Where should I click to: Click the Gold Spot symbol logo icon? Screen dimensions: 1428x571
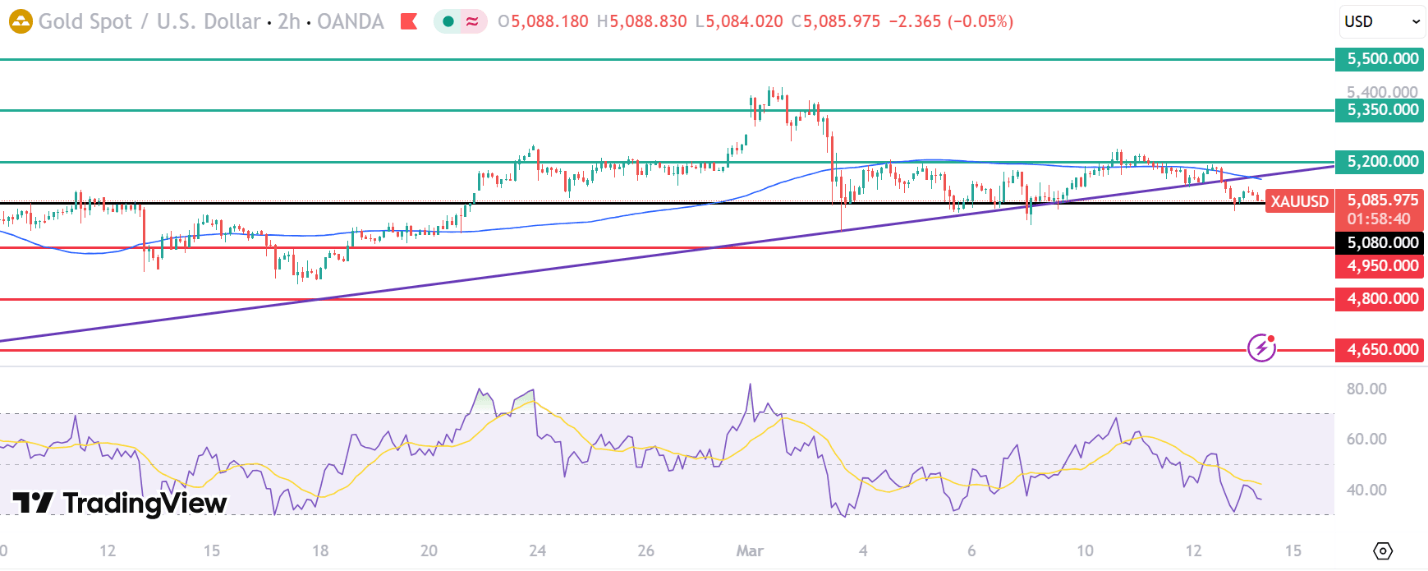[19, 21]
